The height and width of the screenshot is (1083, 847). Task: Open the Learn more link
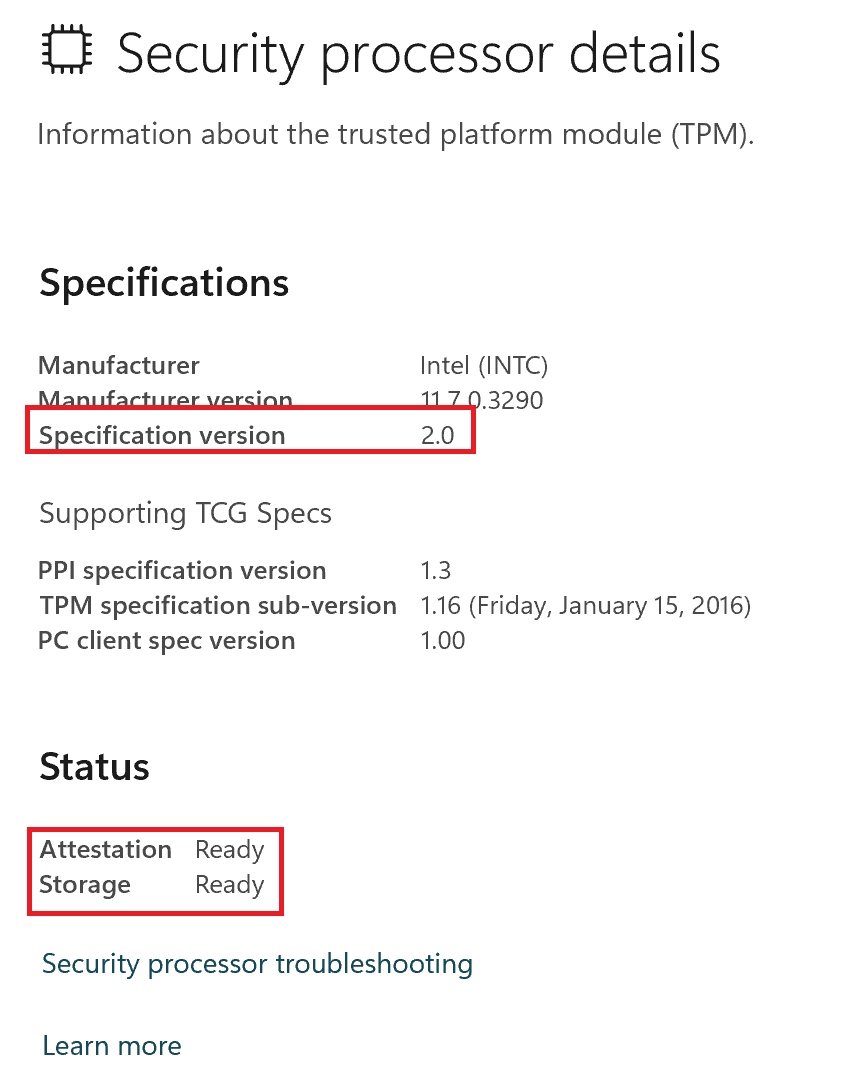pyautogui.click(x=111, y=1045)
